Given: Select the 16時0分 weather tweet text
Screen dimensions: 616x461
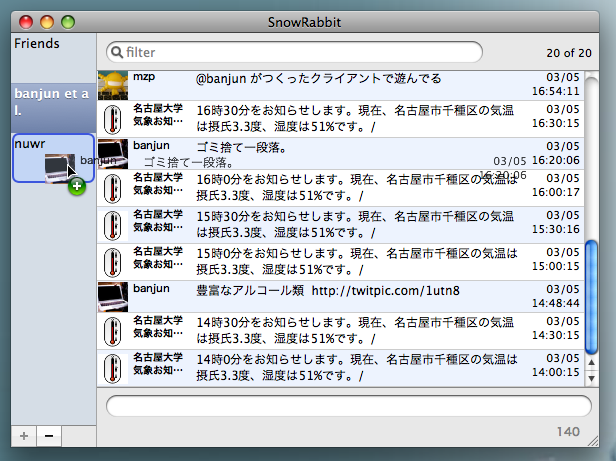Looking at the screenshot, I should click(357, 187).
